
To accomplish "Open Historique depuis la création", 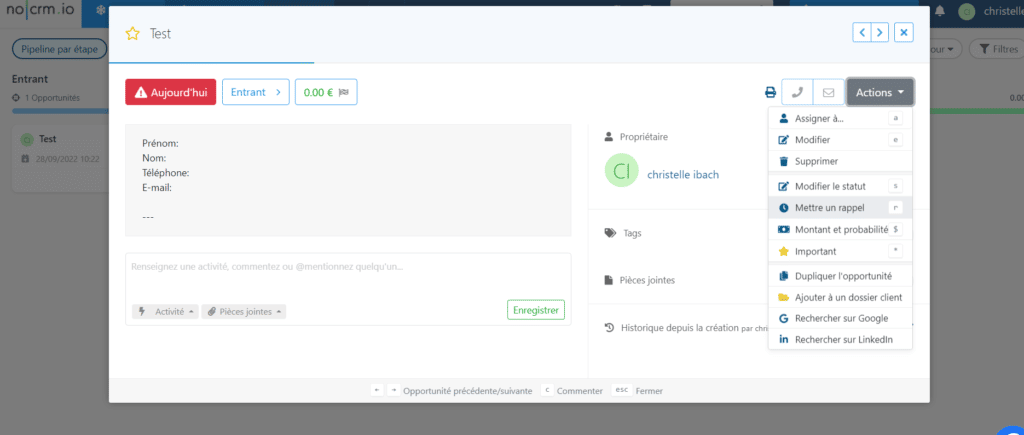I will coord(679,328).
